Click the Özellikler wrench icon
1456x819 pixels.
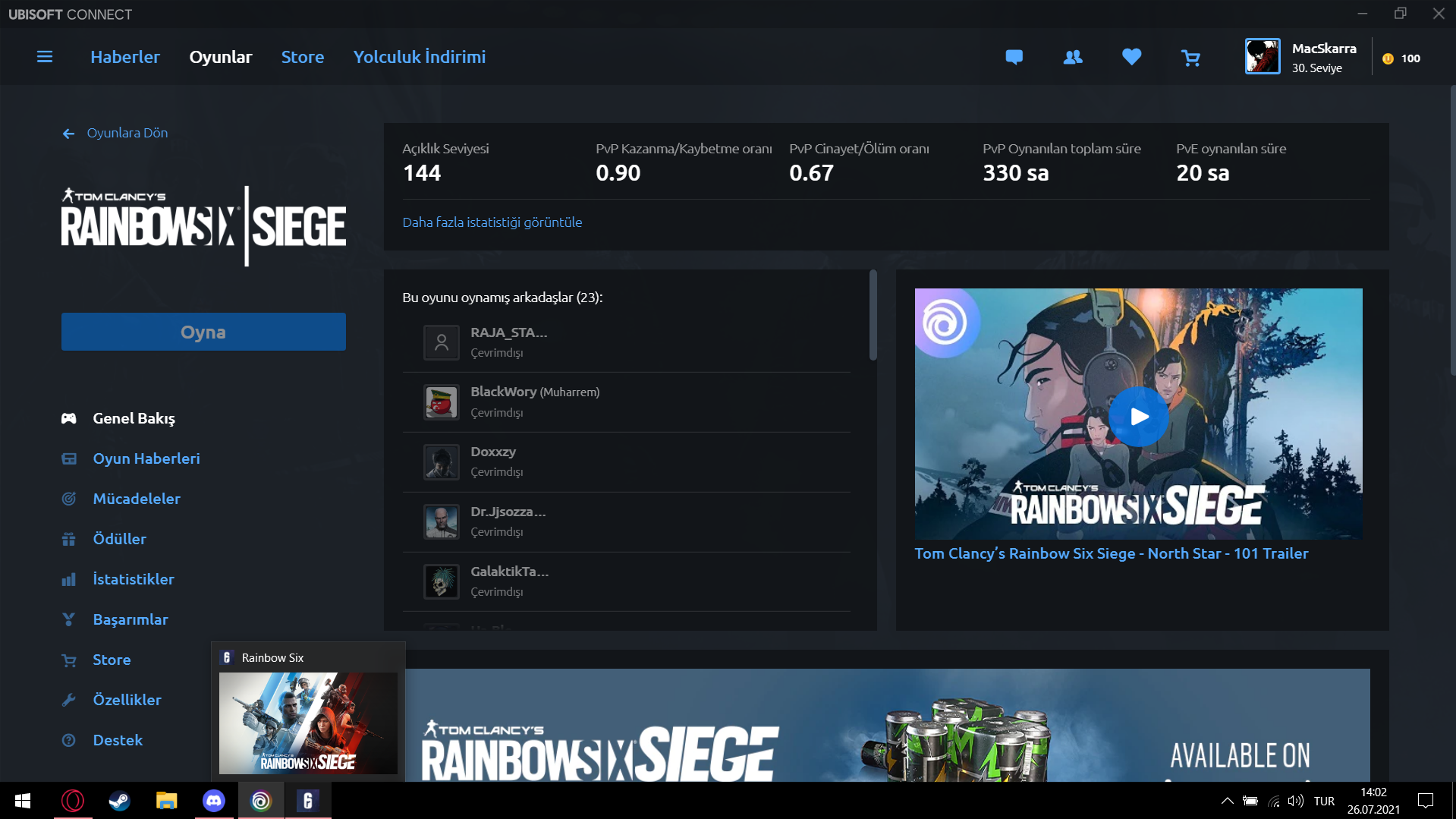tap(69, 700)
